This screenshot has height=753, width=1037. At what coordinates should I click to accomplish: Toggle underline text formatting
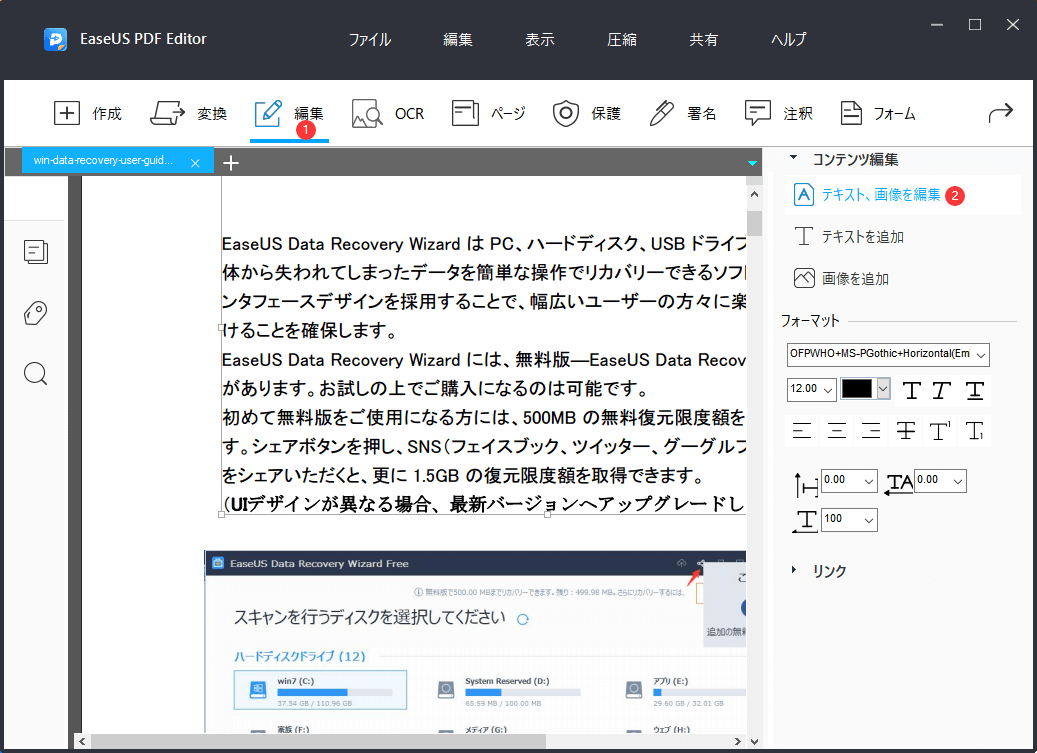973,391
